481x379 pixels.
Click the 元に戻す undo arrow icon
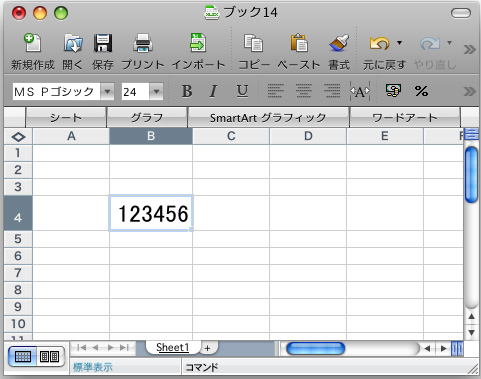379,43
